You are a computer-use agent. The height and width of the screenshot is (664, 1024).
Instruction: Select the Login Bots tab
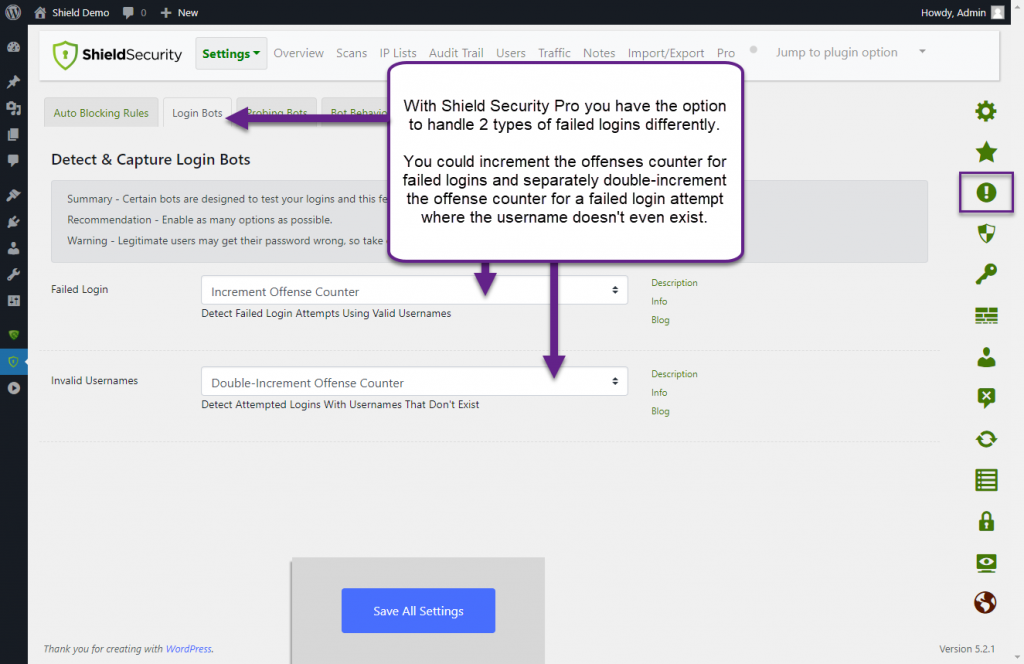[x=197, y=113]
